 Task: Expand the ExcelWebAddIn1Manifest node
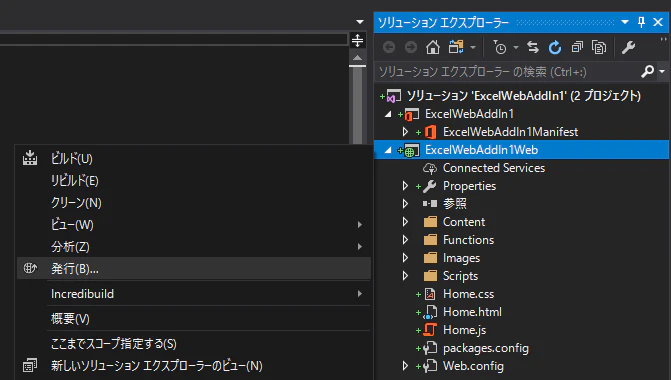[x=405, y=132]
